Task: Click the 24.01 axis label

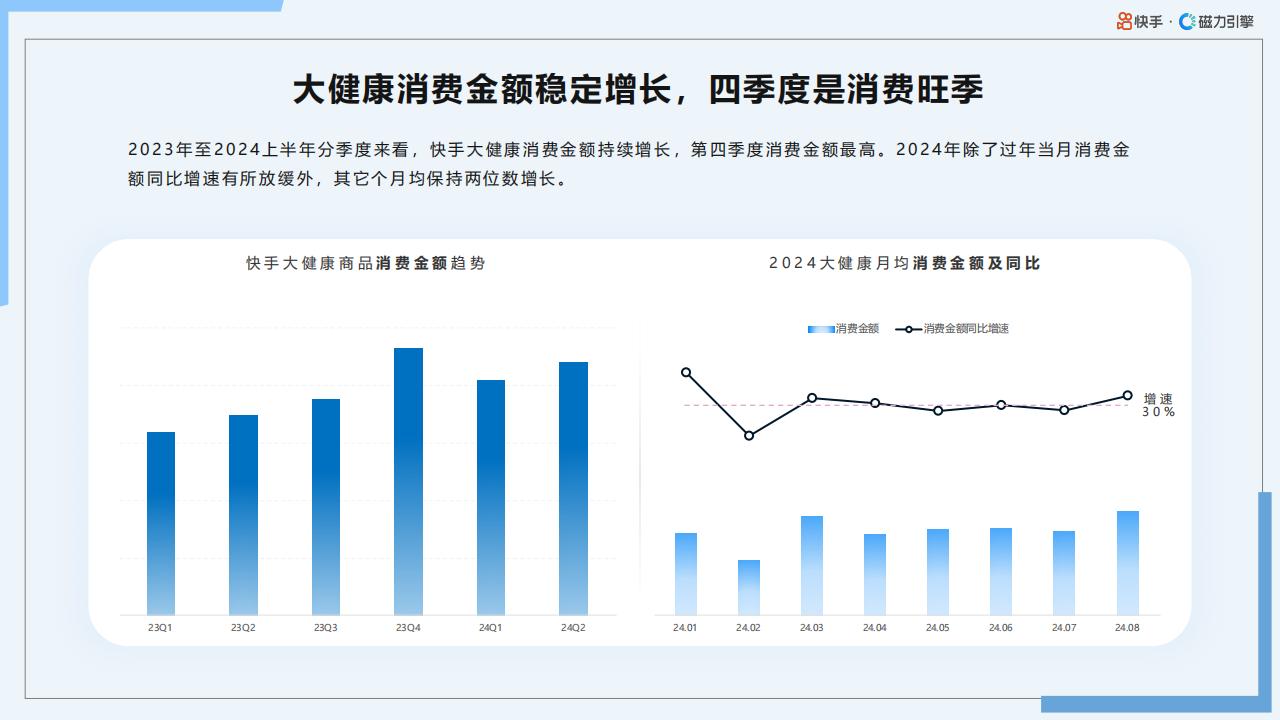Action: coord(685,628)
